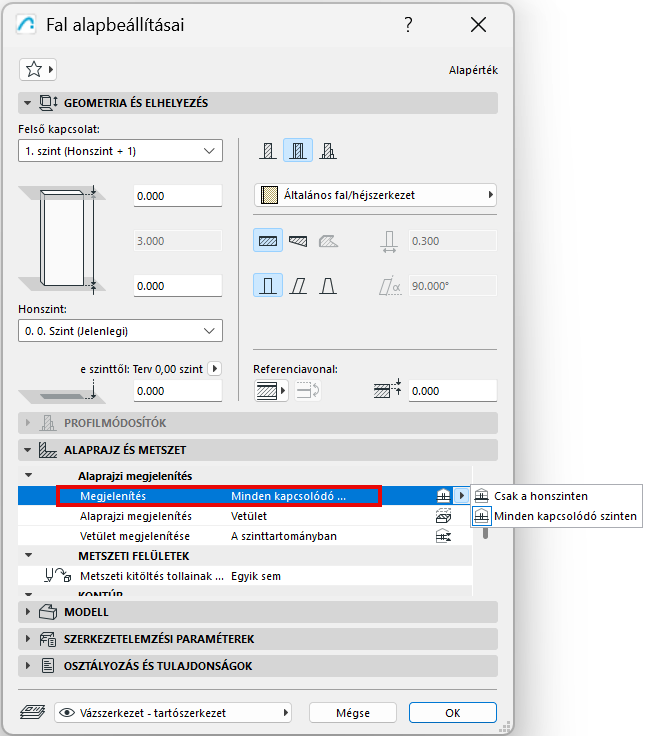Screen dimensions: 656x736
Task: Click the layer icon at dialog bottom
Action: pos(33,712)
